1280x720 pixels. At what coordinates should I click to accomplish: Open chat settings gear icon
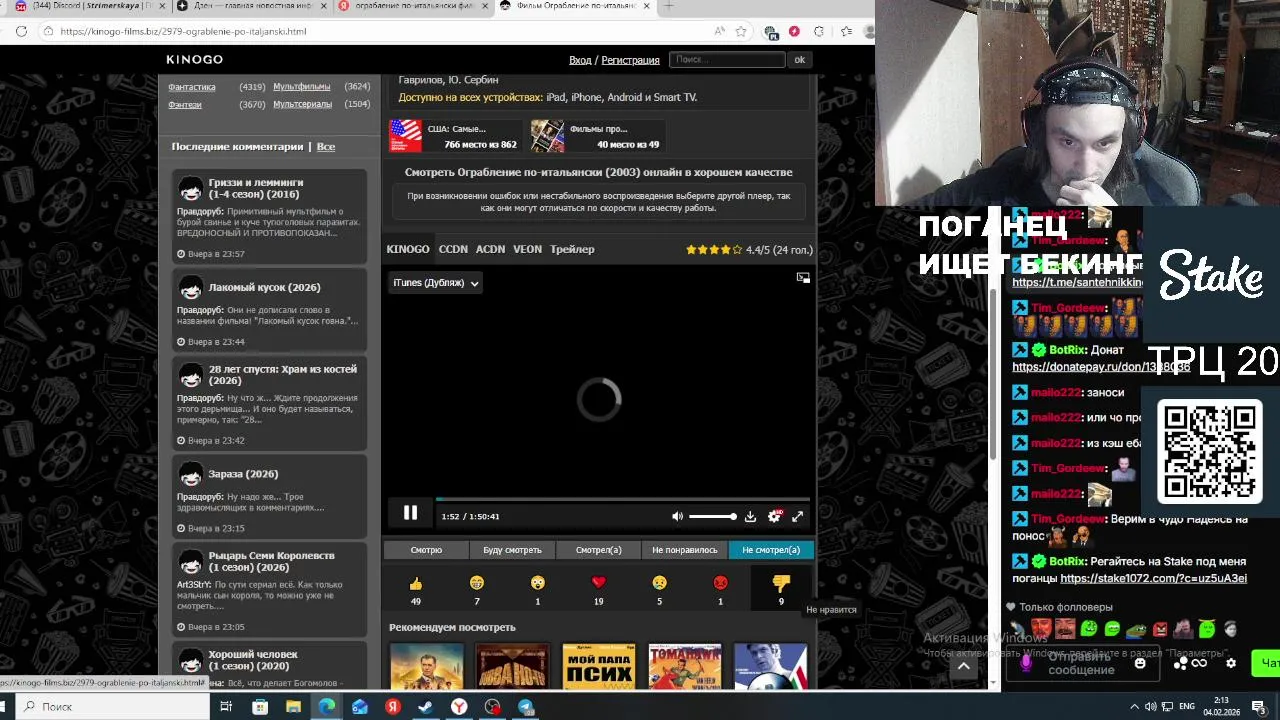1231,663
